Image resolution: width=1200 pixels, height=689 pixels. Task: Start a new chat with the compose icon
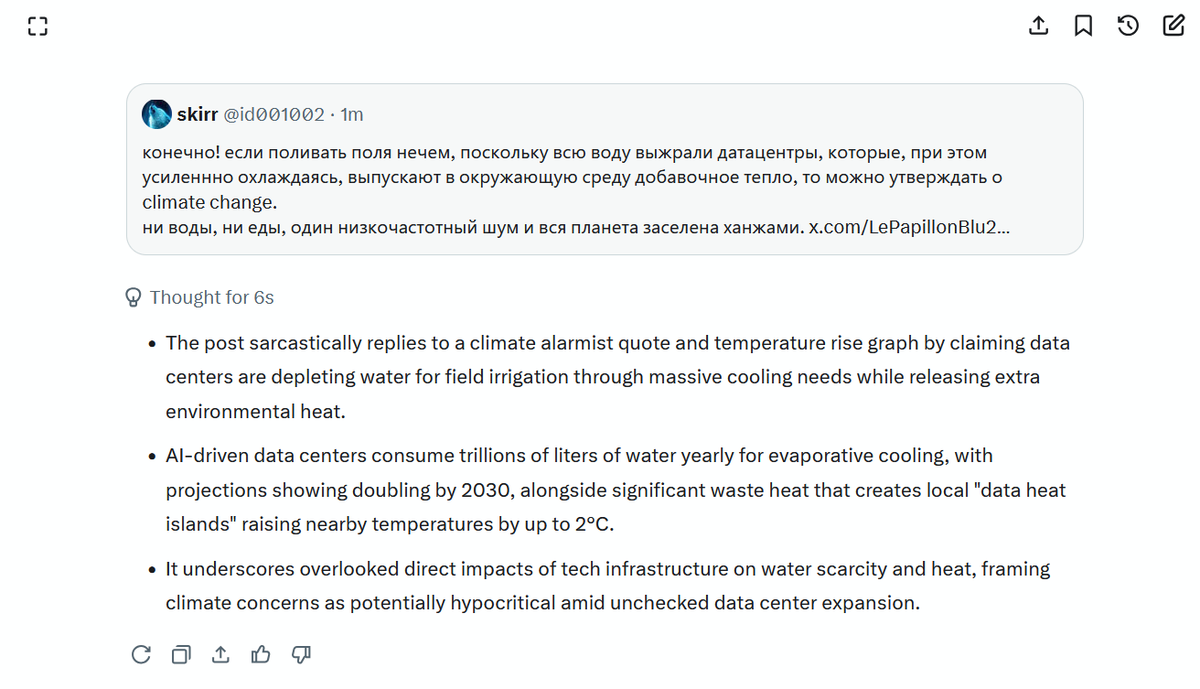(x=1173, y=26)
